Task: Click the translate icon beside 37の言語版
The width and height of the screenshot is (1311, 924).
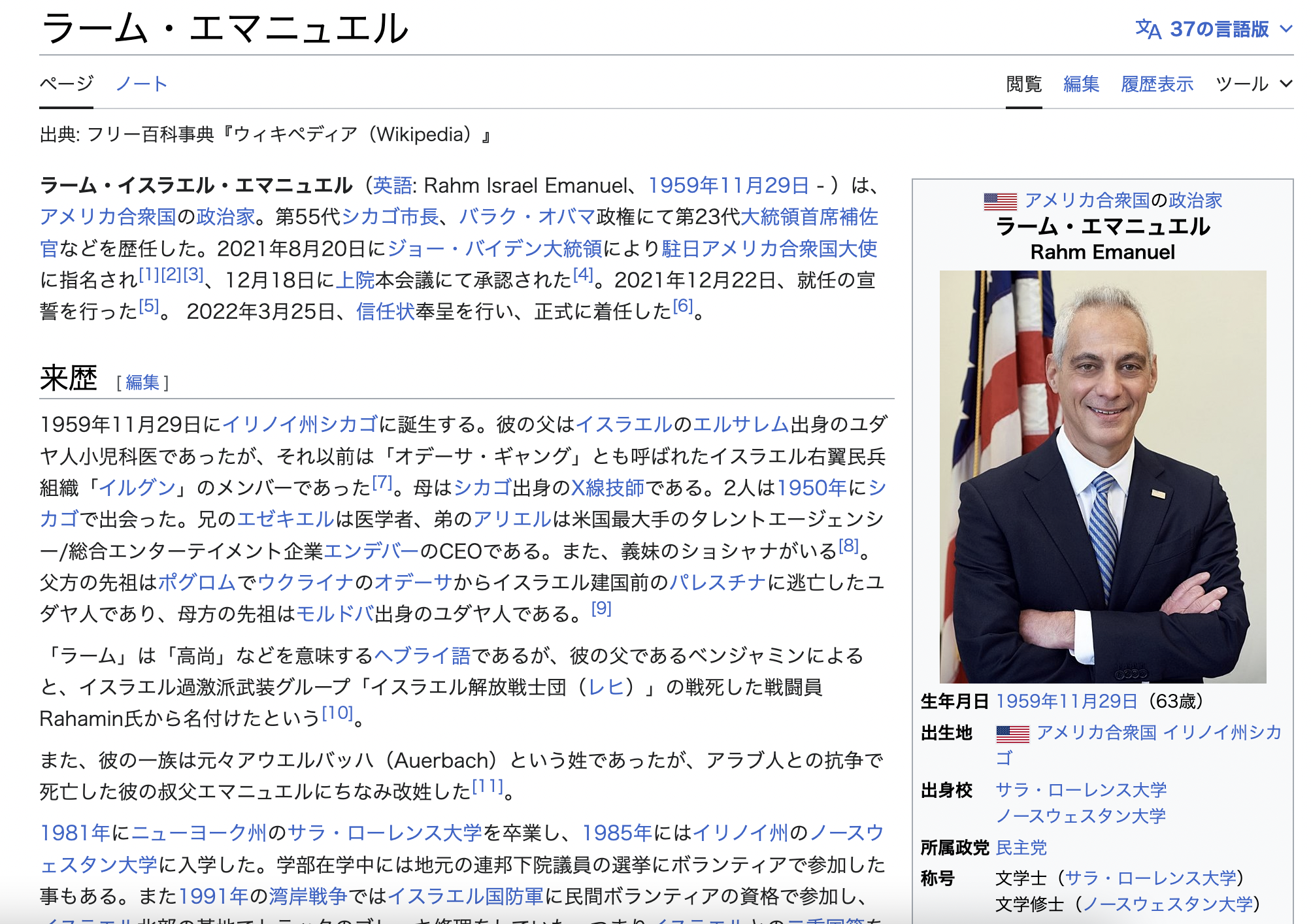Action: click(1148, 29)
